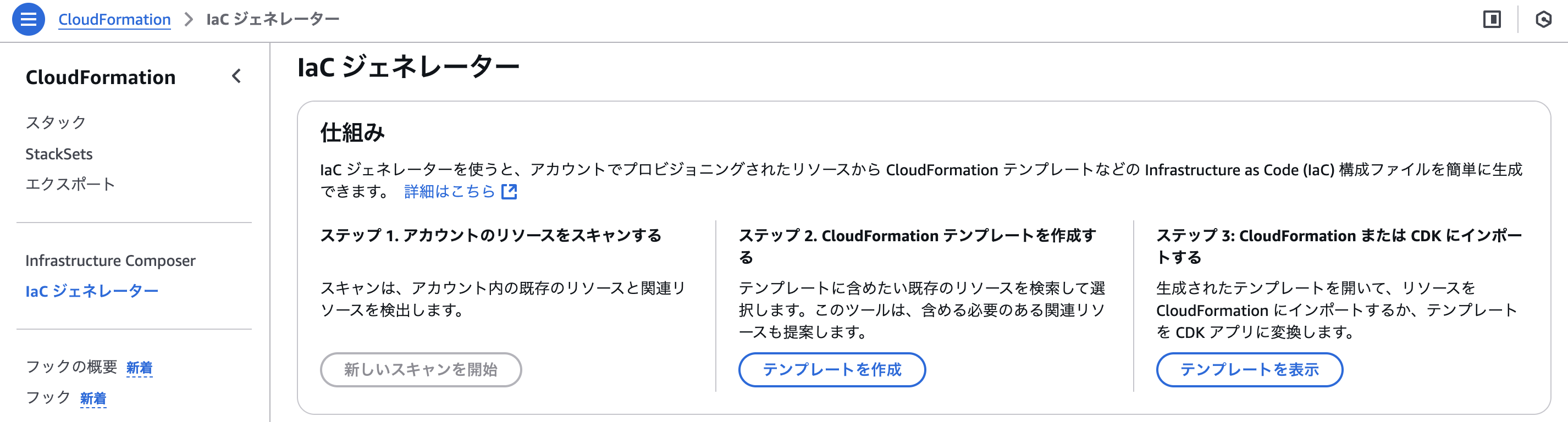Viewport: 1568px width, 422px height.
Task: Click the テンプレートを表示 button
Action: 1249,369
